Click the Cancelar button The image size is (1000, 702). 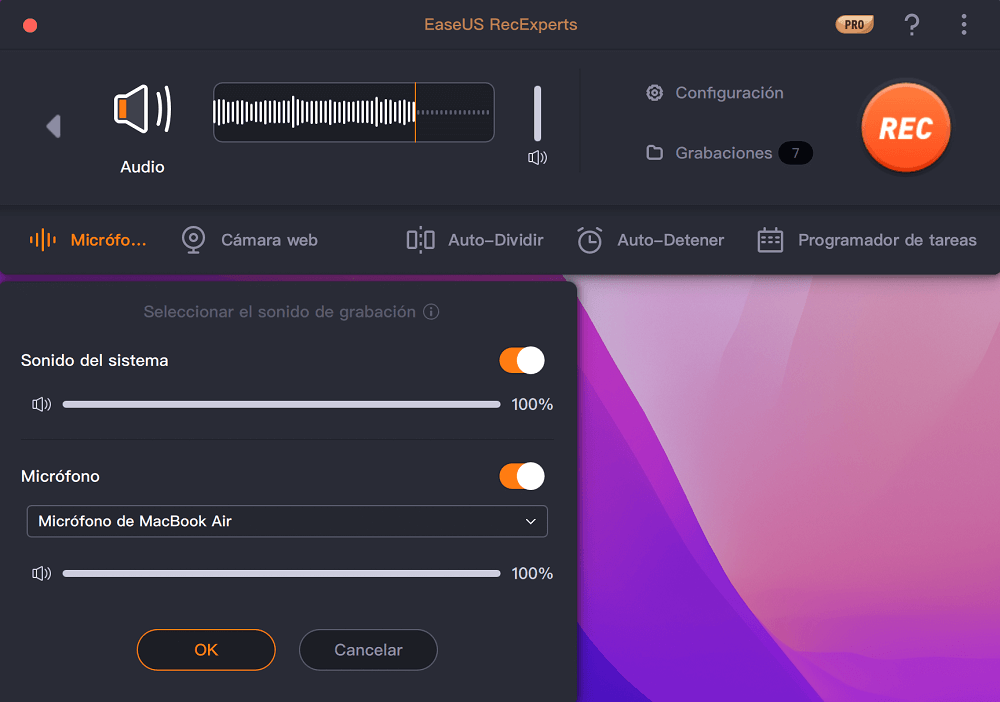[368, 650]
